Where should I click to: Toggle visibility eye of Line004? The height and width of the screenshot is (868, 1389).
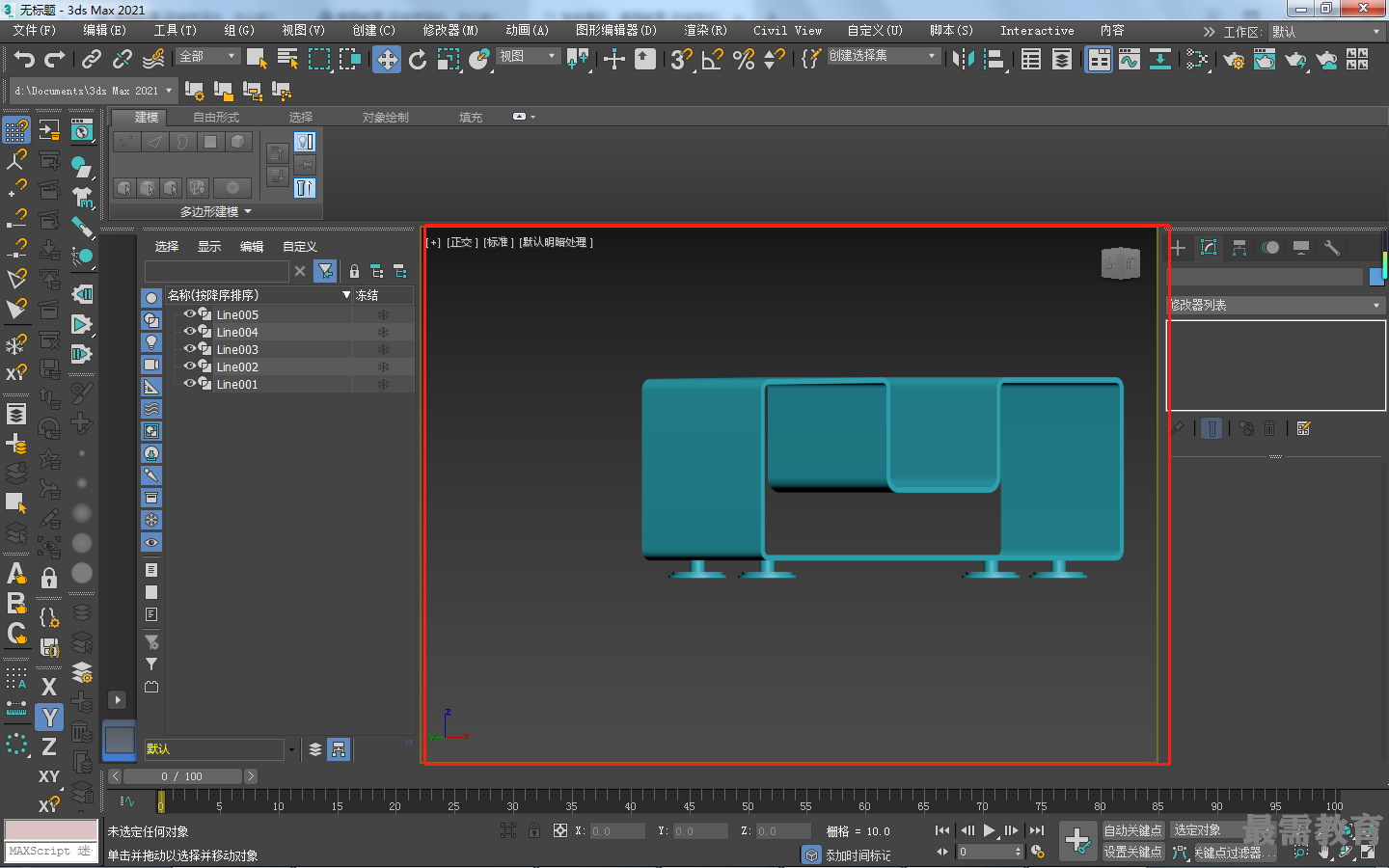point(190,332)
